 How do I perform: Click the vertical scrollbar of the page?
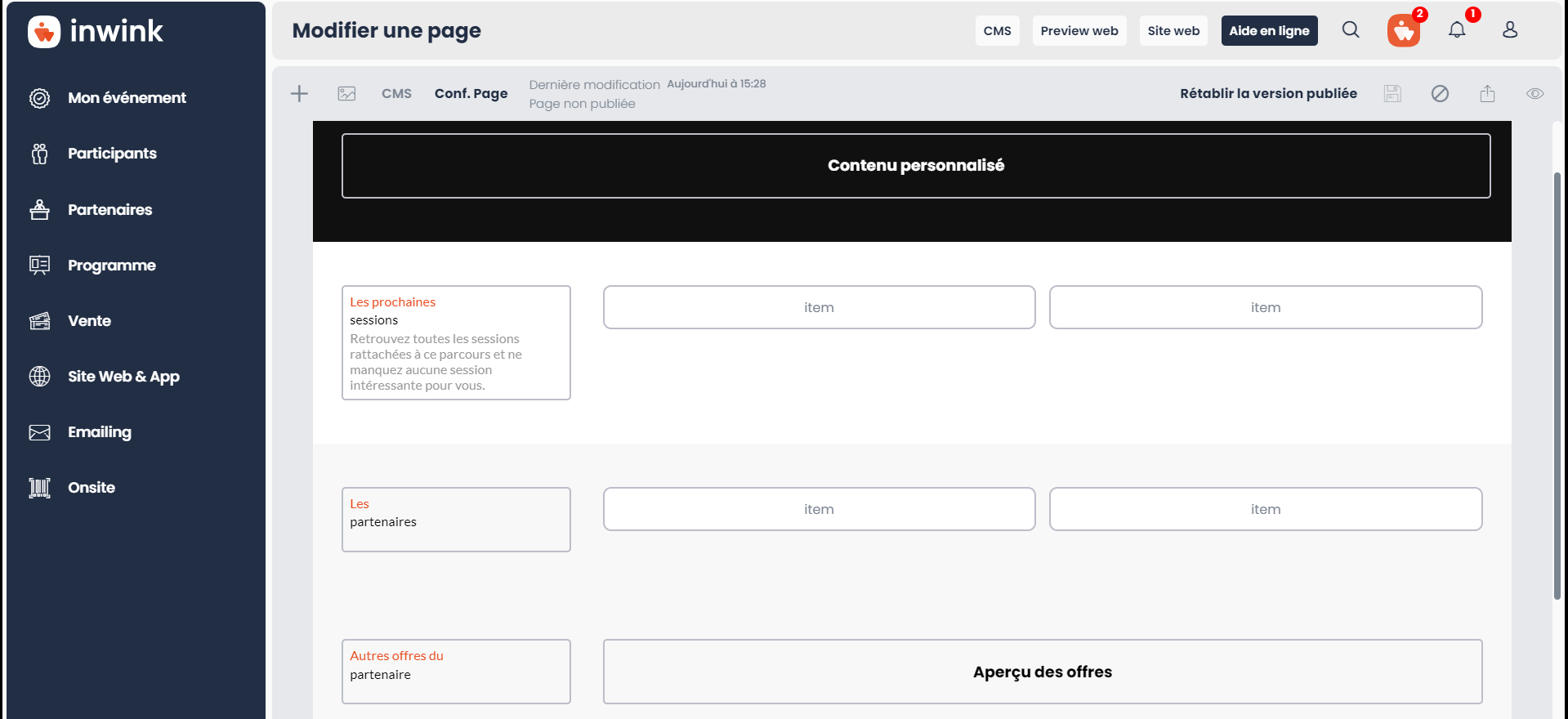click(x=1557, y=386)
